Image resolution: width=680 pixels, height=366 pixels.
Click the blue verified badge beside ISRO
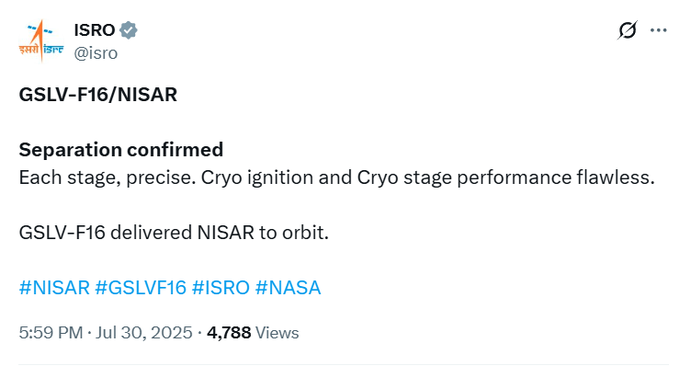(128, 30)
